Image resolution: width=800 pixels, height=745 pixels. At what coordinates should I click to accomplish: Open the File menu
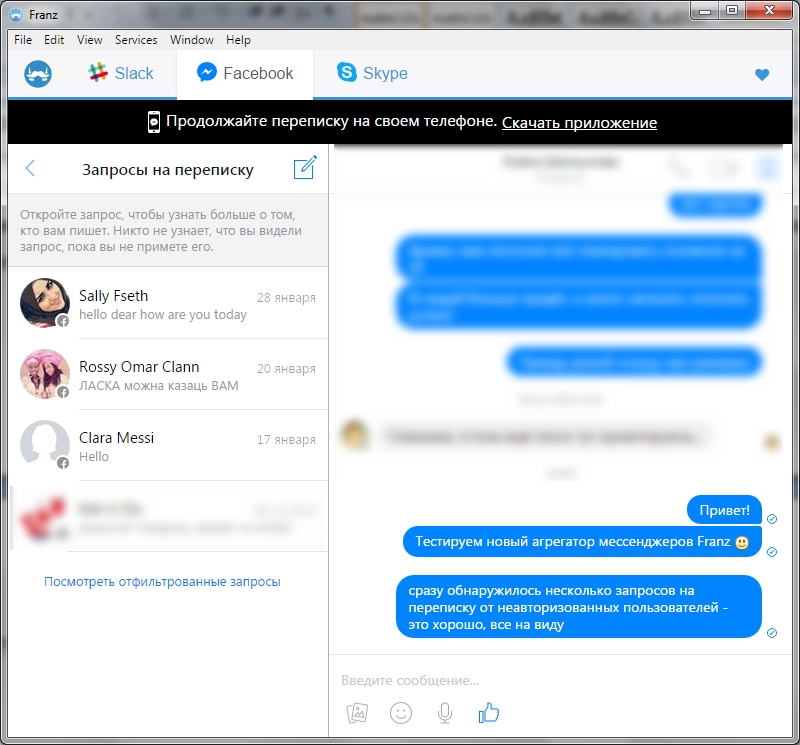tap(23, 40)
